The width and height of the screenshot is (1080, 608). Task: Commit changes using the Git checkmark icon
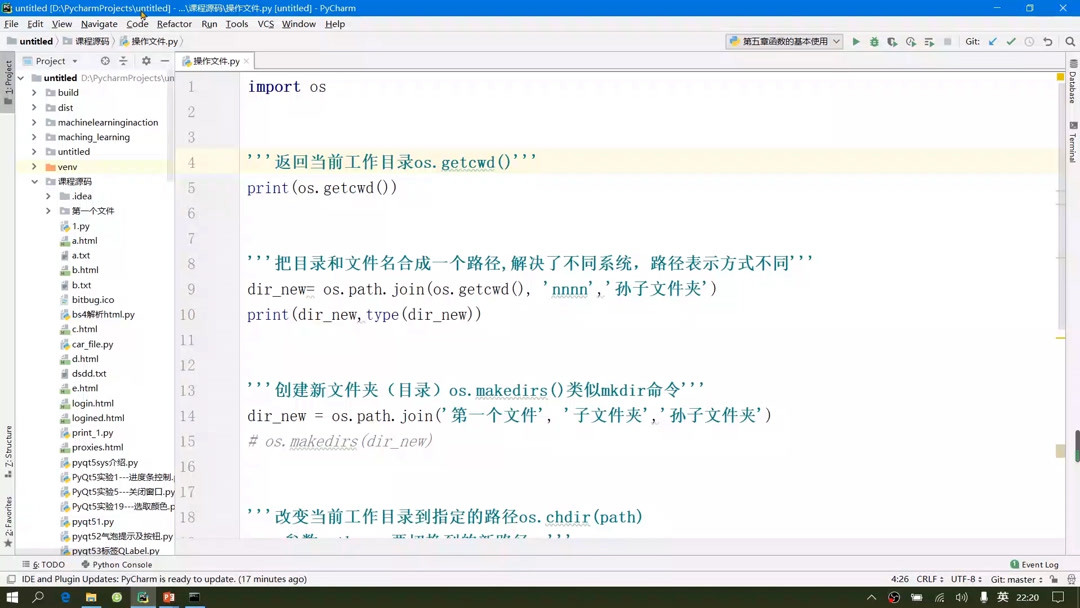tap(1011, 41)
